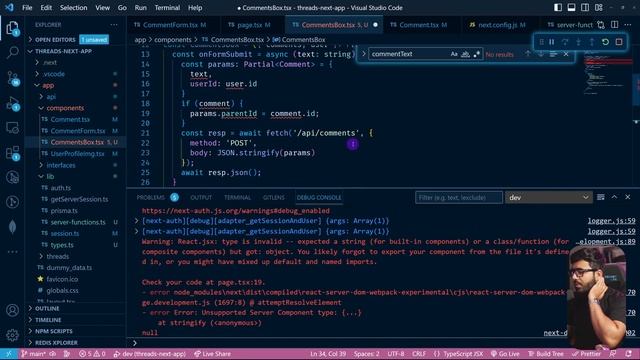Open the Search view in activity bar
Image resolution: width=640 pixels, height=360 pixels.
pyautogui.click(x=13, y=52)
